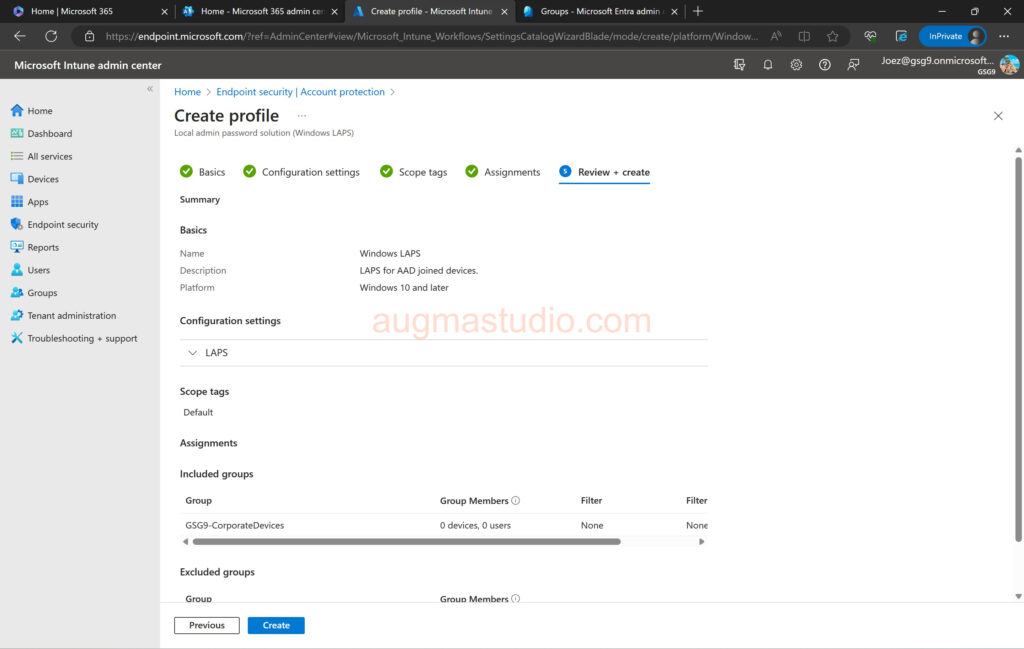Open the settings gear in Intune header

tap(796, 65)
